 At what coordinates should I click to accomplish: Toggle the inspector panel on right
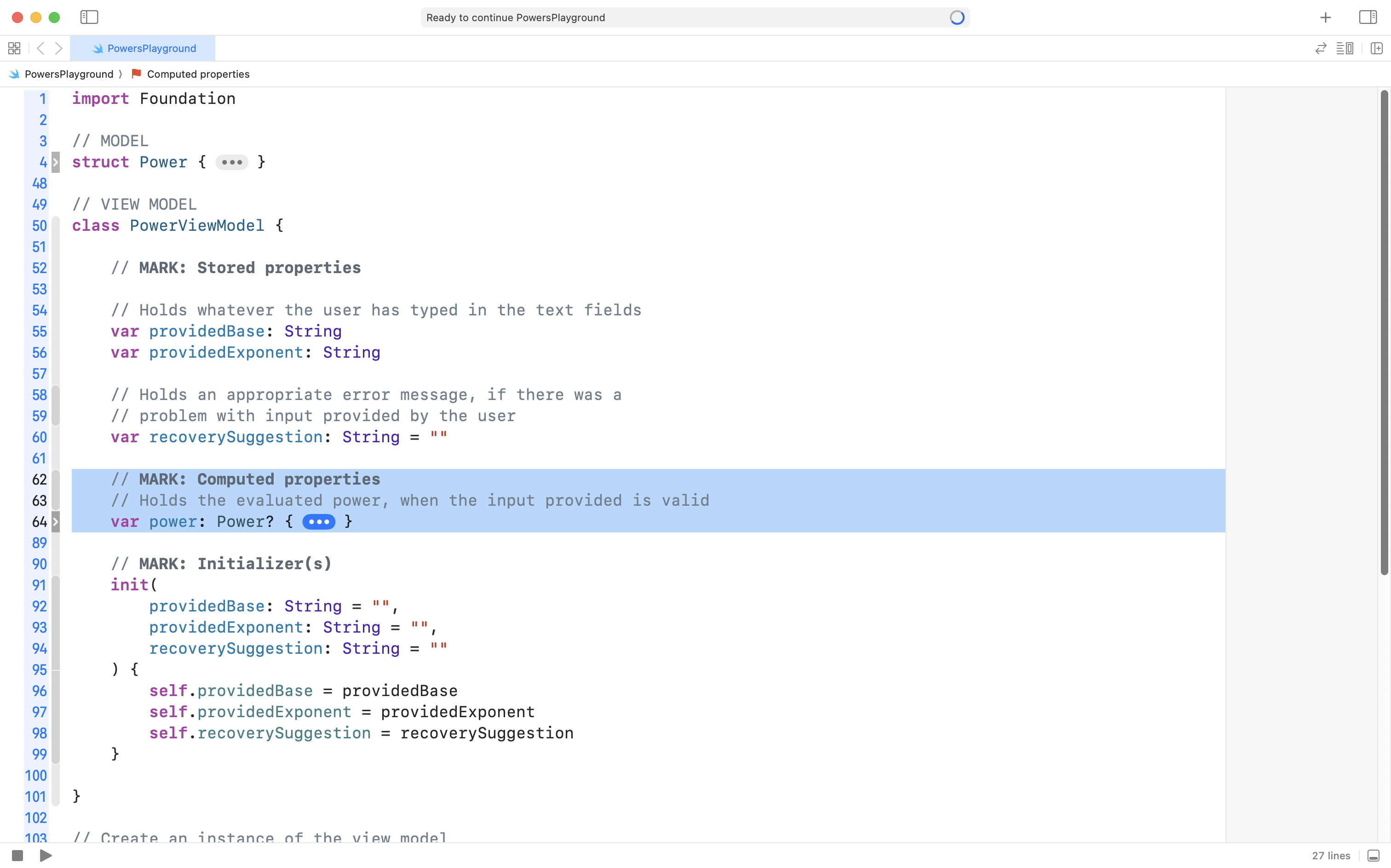1368,17
